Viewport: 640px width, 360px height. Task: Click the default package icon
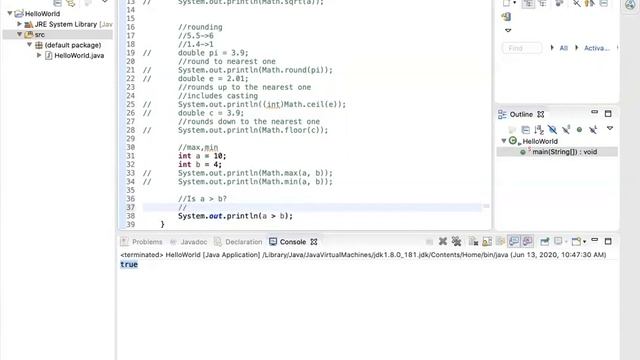tap(39, 45)
